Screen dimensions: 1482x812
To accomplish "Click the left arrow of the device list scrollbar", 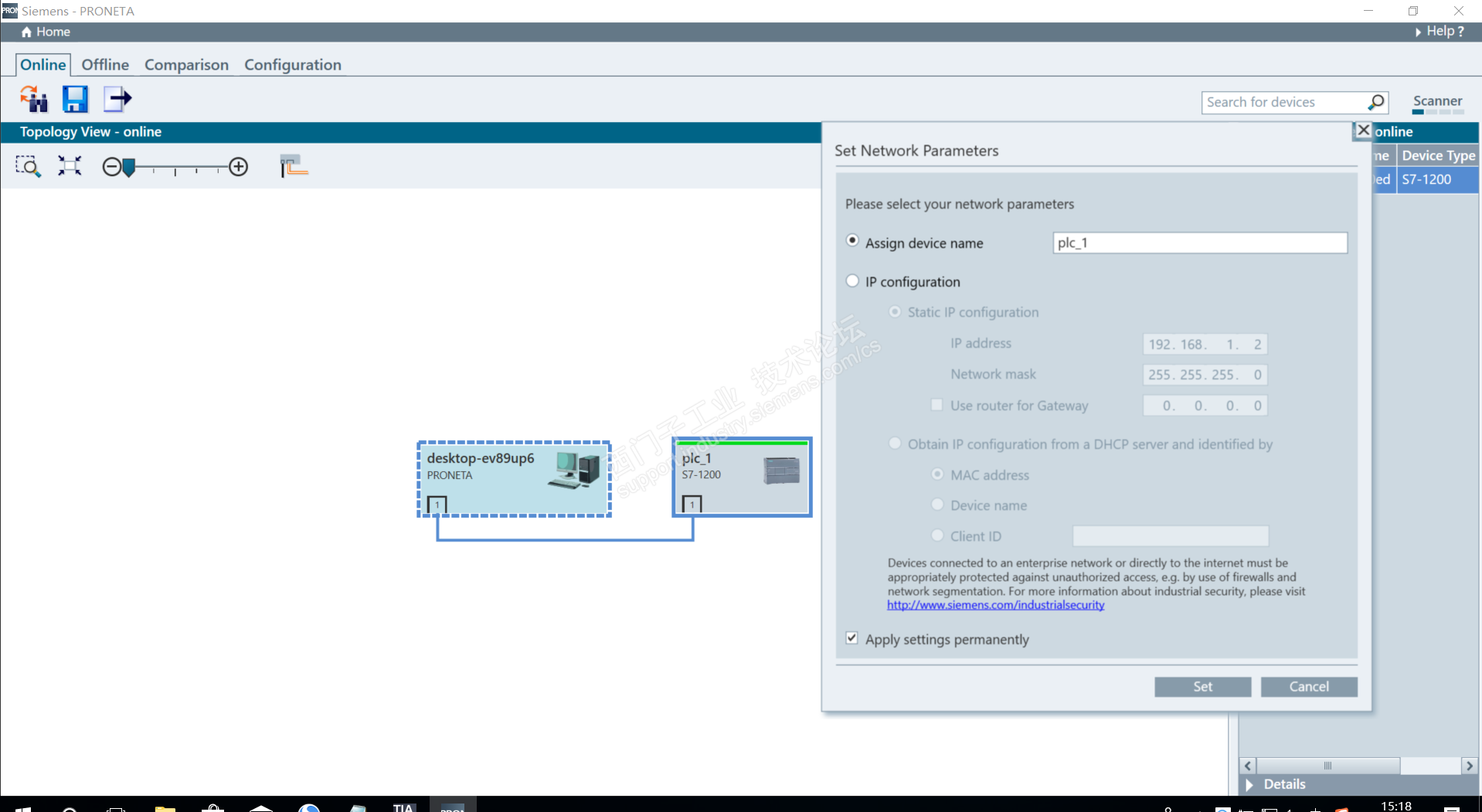I will click(1248, 766).
